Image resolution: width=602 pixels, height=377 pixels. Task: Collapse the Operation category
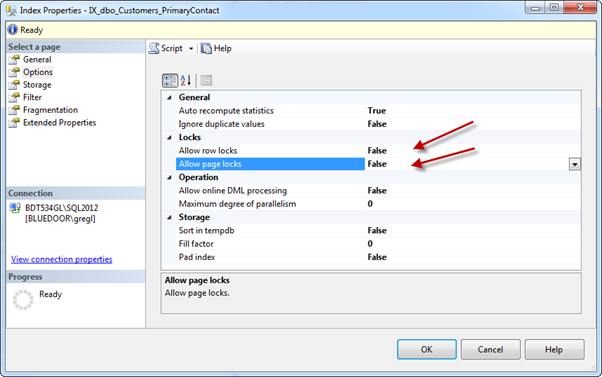click(169, 177)
